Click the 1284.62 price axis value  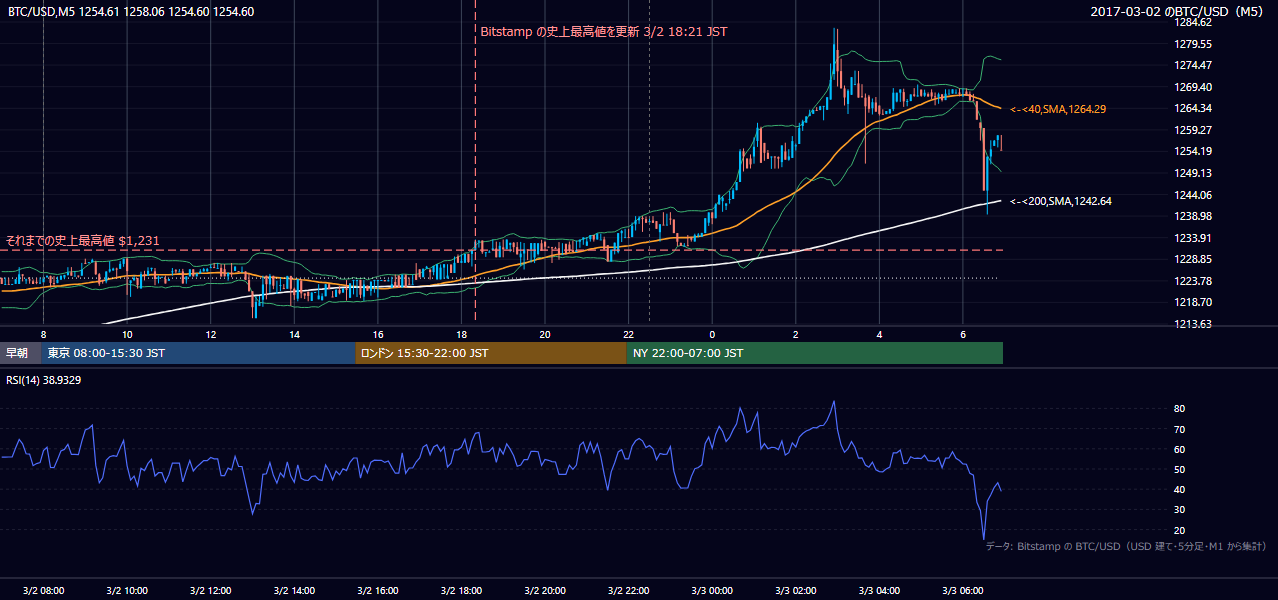(1194, 22)
